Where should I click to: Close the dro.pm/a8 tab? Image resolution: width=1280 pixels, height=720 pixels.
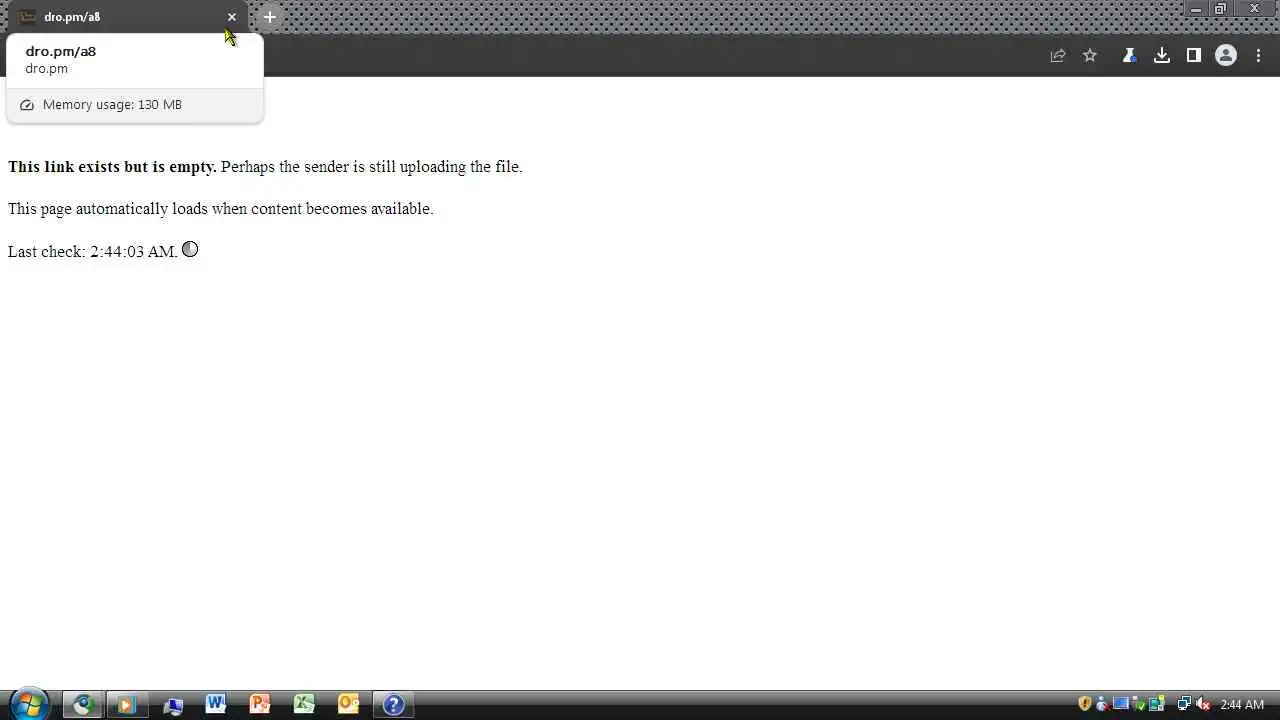pos(232,17)
